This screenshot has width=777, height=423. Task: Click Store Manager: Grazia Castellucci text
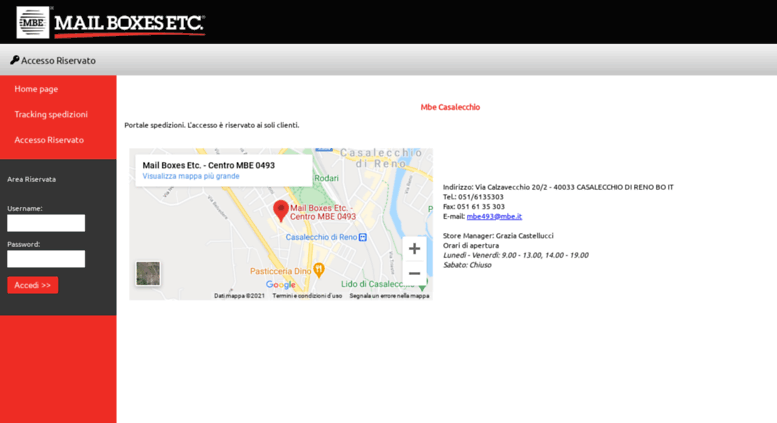(498, 236)
